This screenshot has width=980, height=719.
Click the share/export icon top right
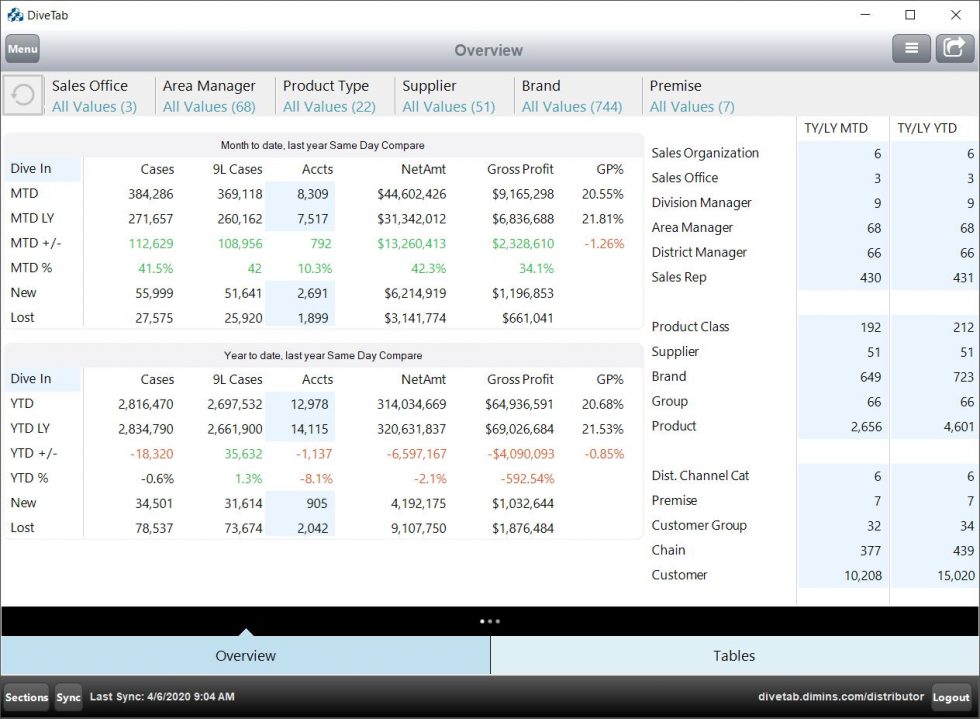click(953, 47)
